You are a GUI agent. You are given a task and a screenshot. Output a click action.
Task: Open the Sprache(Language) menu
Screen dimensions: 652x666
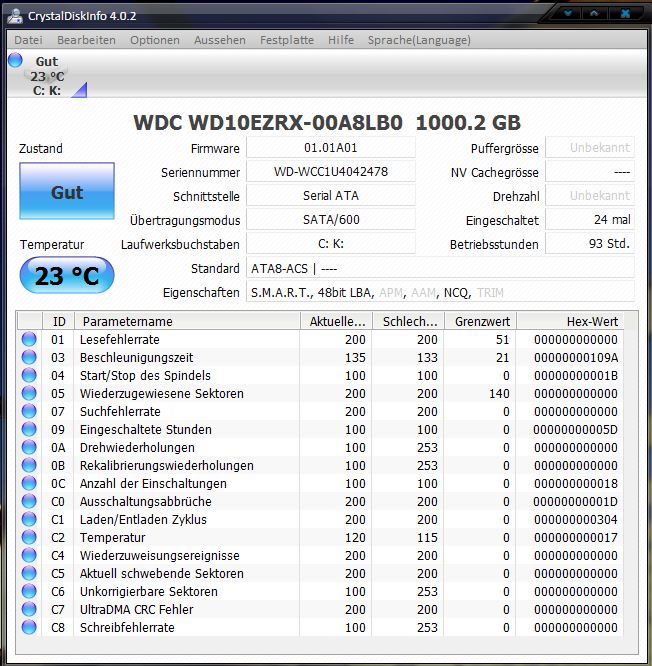pyautogui.click(x=419, y=40)
